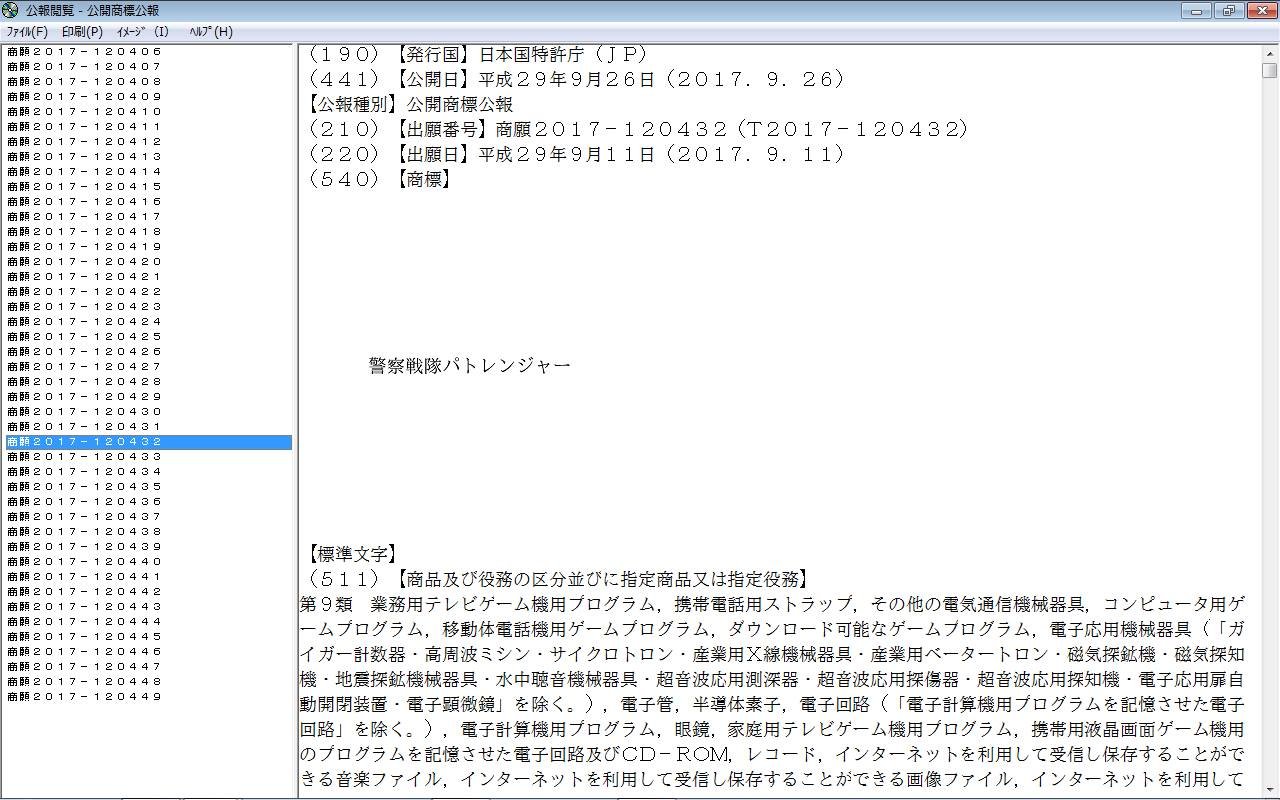Click highlighted entry 商願2017-120432
Screen dimensions: 1280x800
84,442
